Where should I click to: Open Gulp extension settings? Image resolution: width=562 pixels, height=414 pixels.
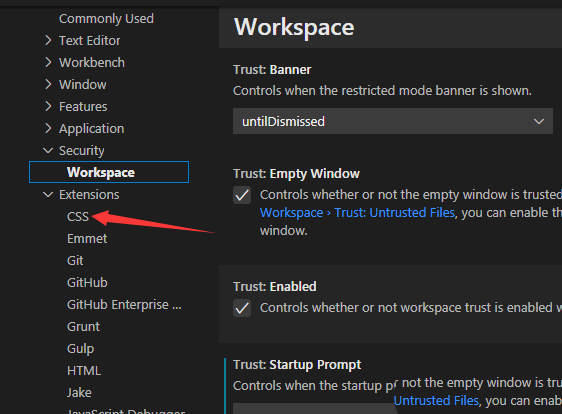[x=81, y=349]
